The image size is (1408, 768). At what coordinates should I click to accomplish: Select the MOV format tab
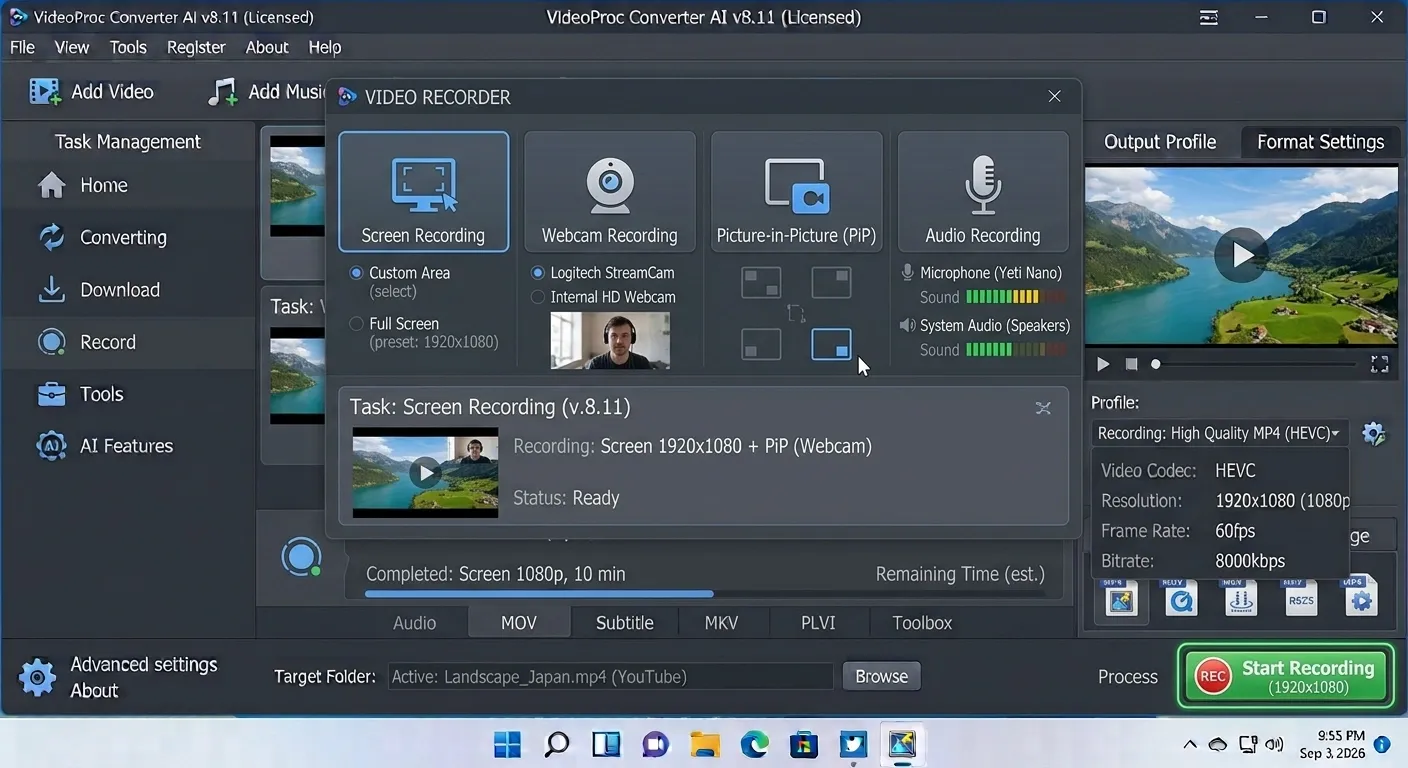(x=519, y=622)
